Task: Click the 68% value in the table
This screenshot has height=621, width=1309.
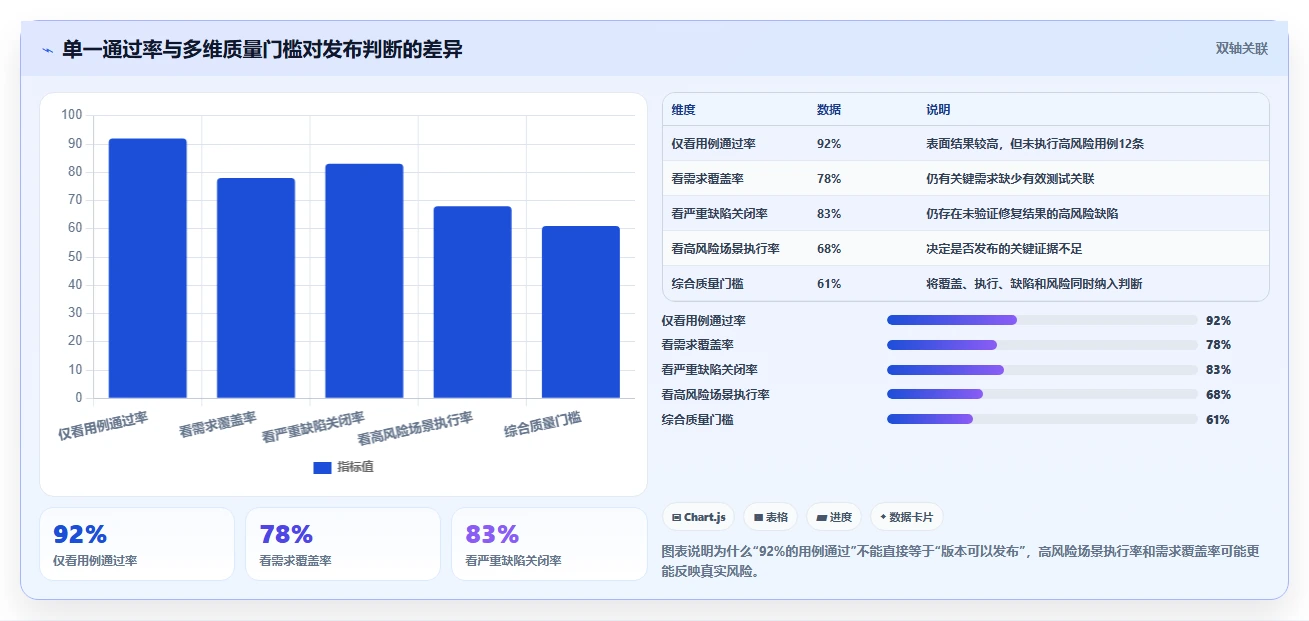Action: click(829, 249)
